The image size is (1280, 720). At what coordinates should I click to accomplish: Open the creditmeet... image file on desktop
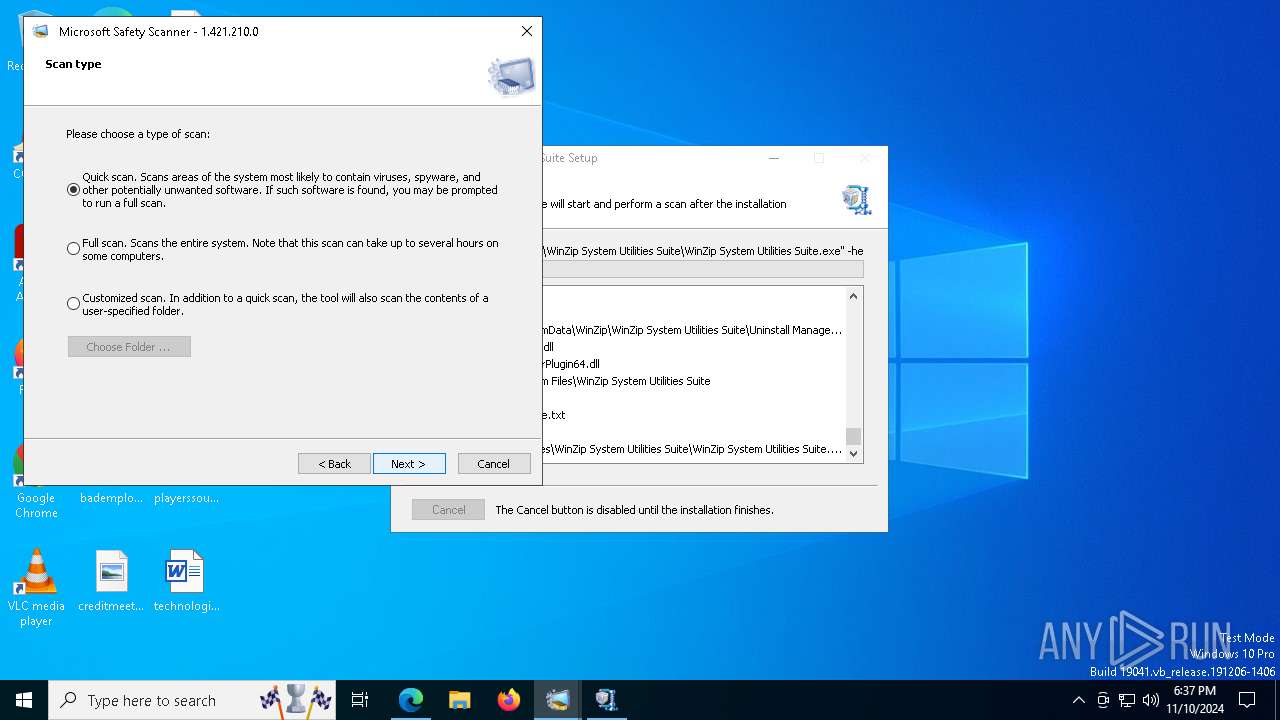tap(111, 580)
